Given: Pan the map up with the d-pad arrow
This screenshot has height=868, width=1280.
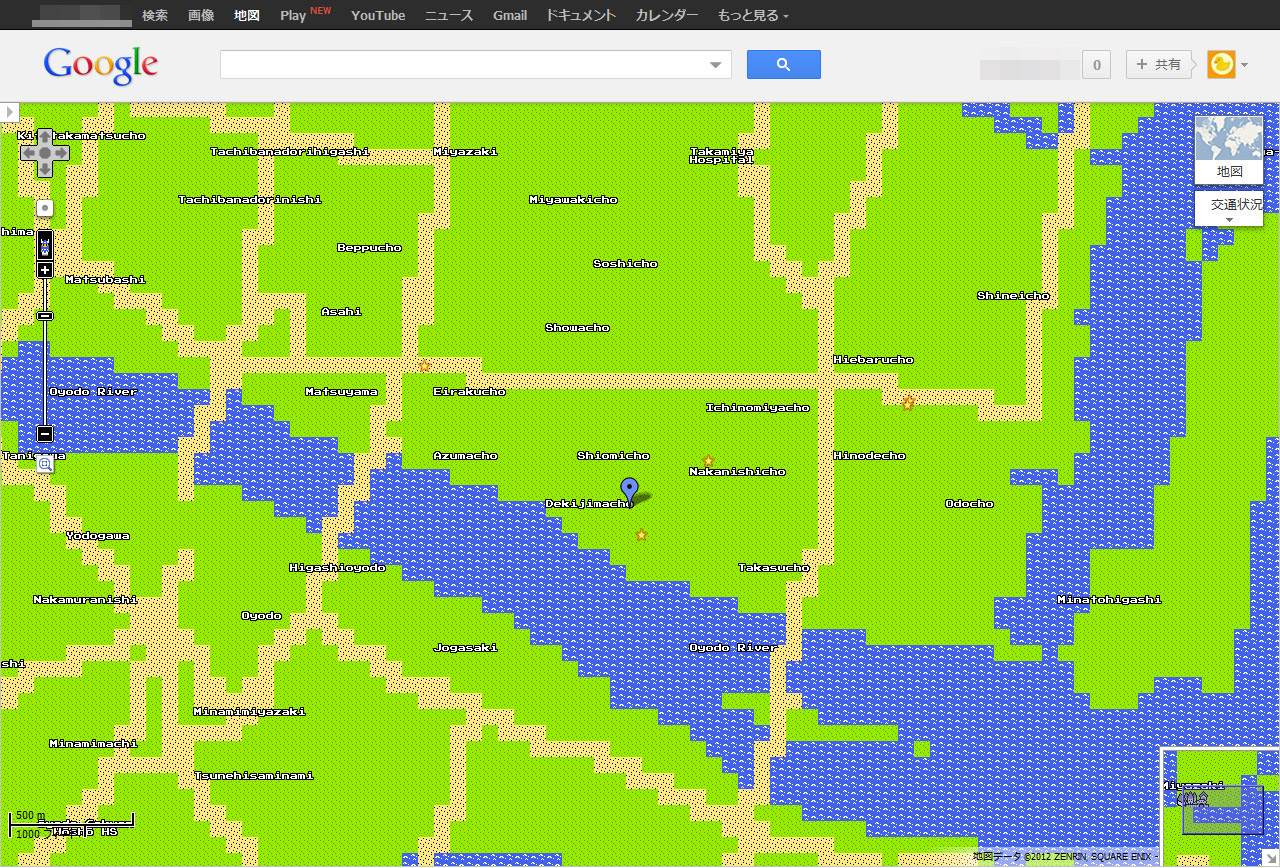Looking at the screenshot, I should click(x=45, y=137).
